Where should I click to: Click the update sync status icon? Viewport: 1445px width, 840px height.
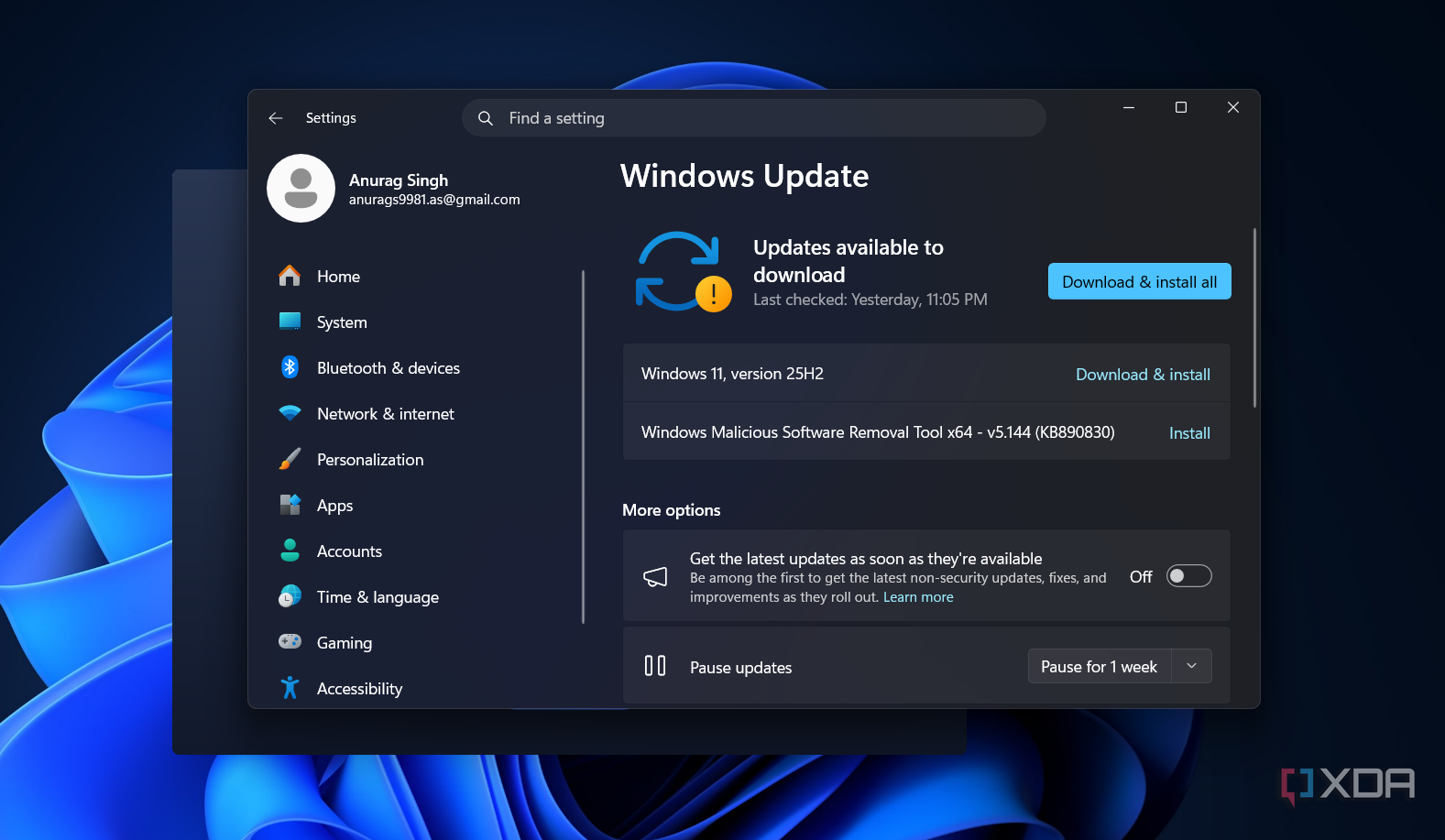coord(683,272)
